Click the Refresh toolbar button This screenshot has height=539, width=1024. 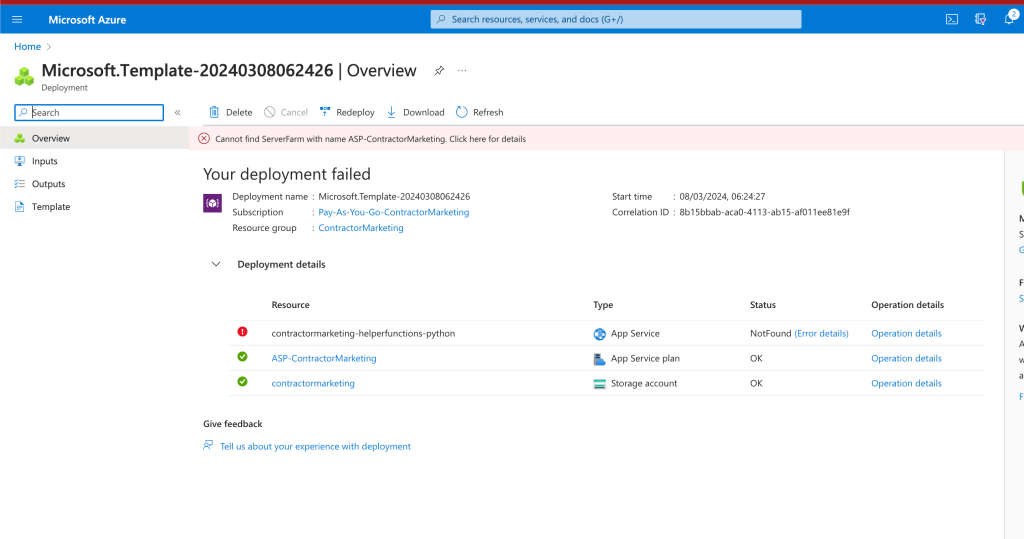coord(479,112)
